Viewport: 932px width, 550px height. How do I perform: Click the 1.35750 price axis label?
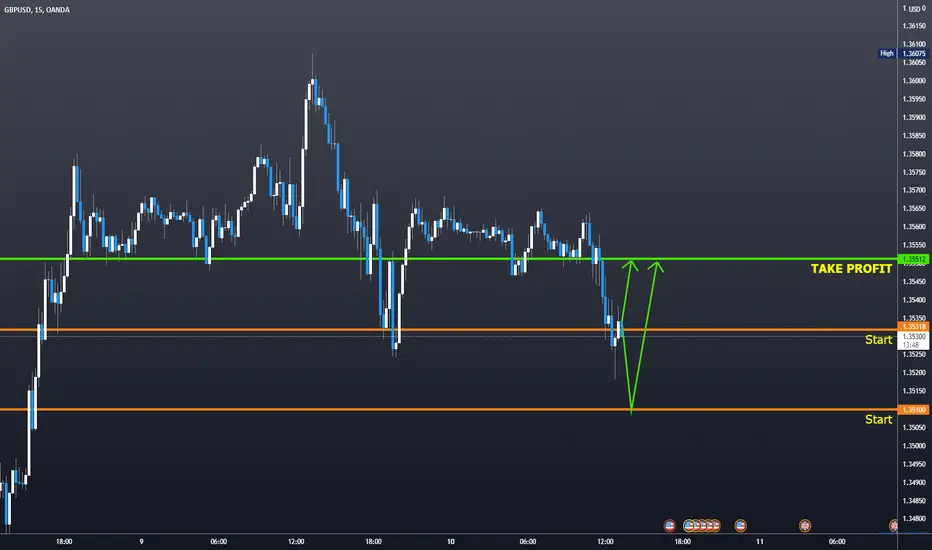tap(914, 172)
